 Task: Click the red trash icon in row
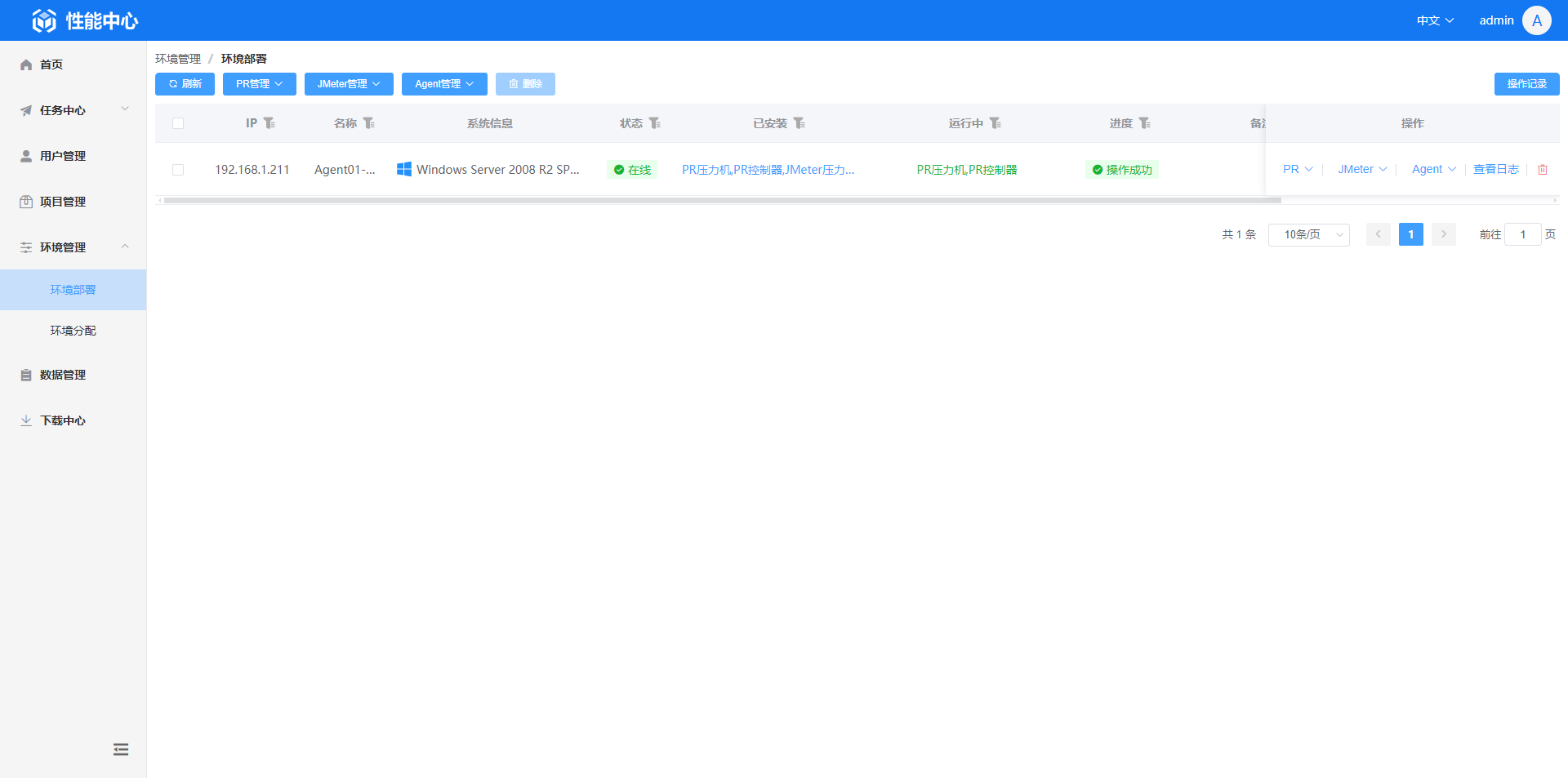point(1543,170)
